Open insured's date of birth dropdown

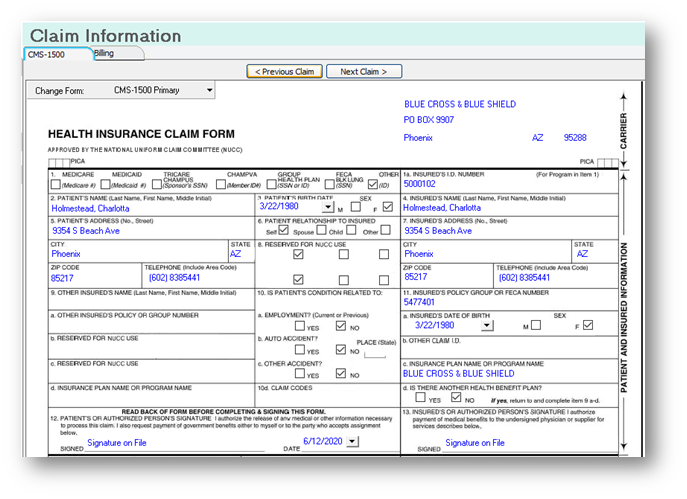(x=487, y=326)
